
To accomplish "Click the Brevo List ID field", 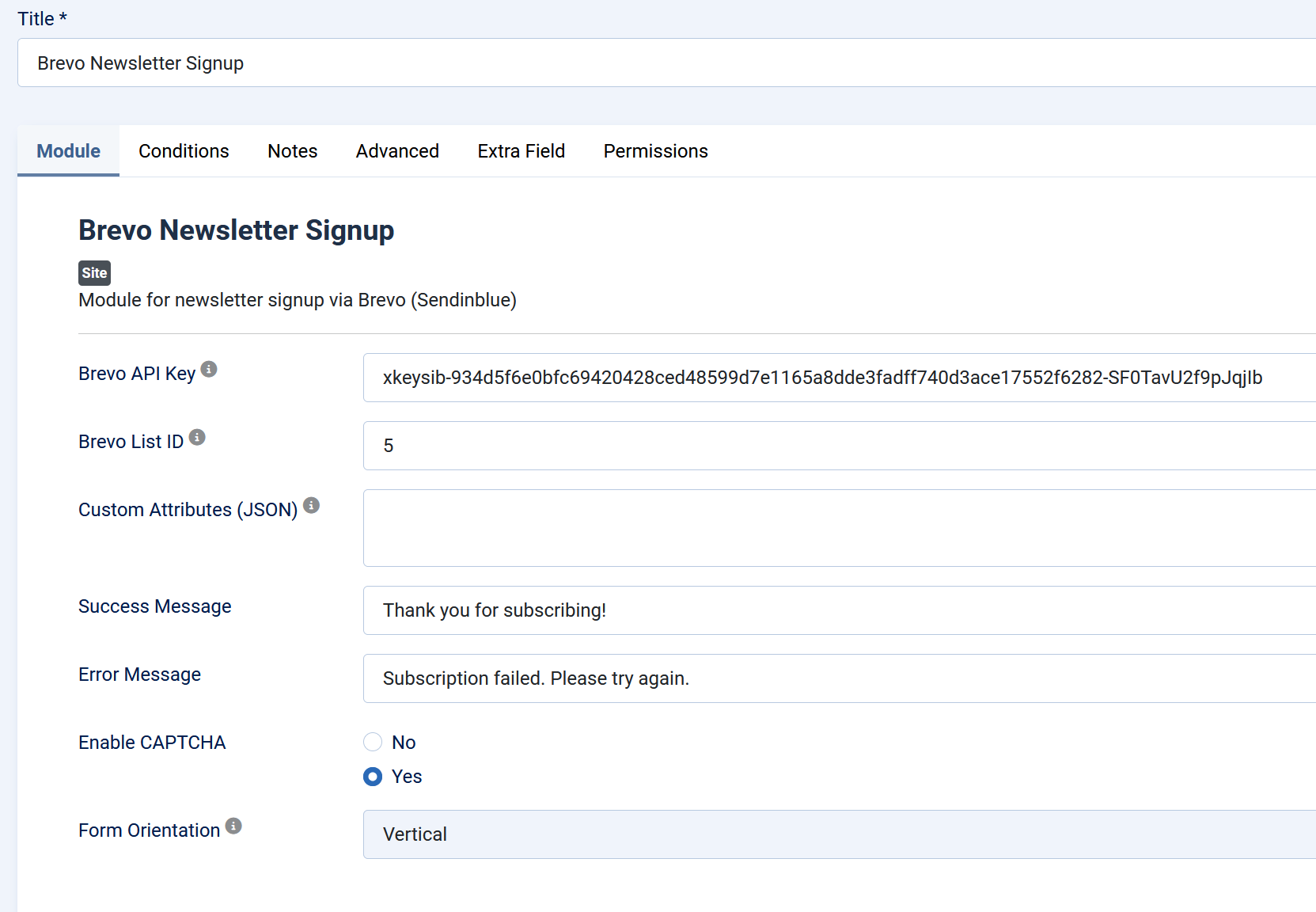I will (839, 446).
